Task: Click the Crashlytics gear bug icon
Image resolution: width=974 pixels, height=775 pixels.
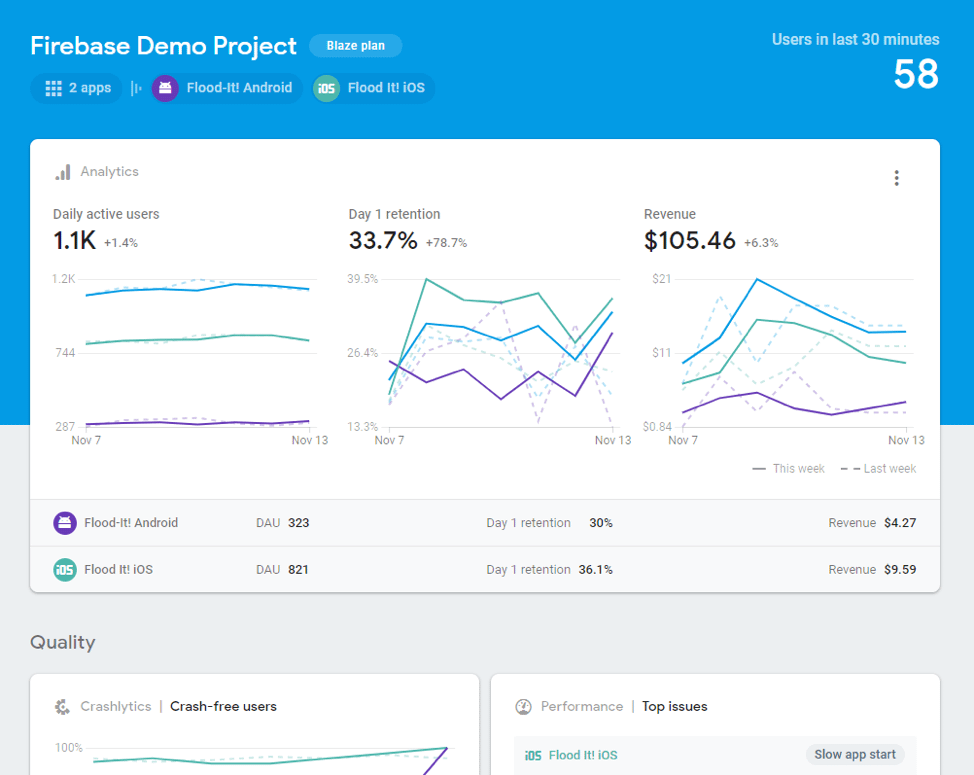Action: tap(63, 707)
